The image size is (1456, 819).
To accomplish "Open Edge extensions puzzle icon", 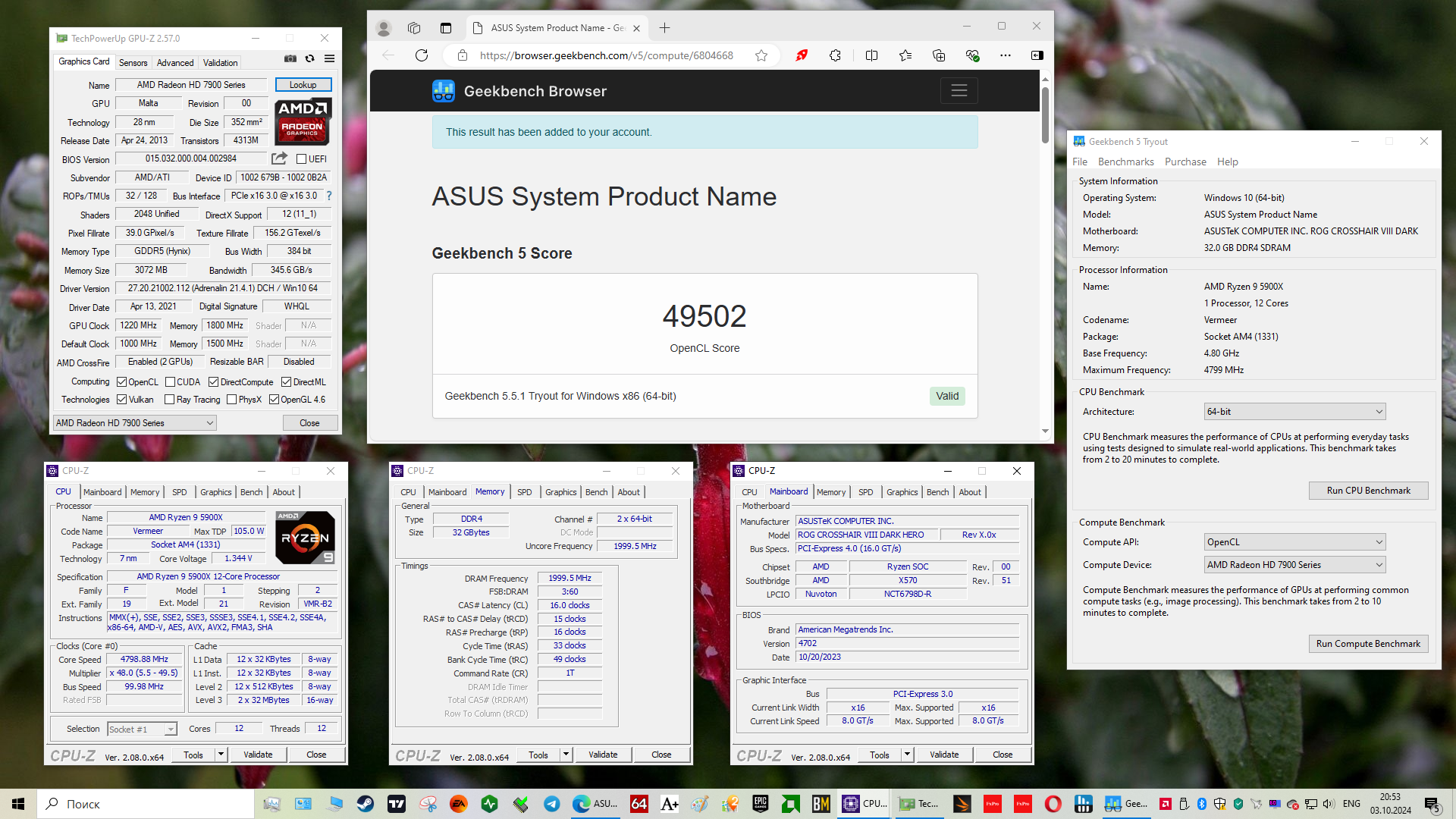I will (x=835, y=55).
